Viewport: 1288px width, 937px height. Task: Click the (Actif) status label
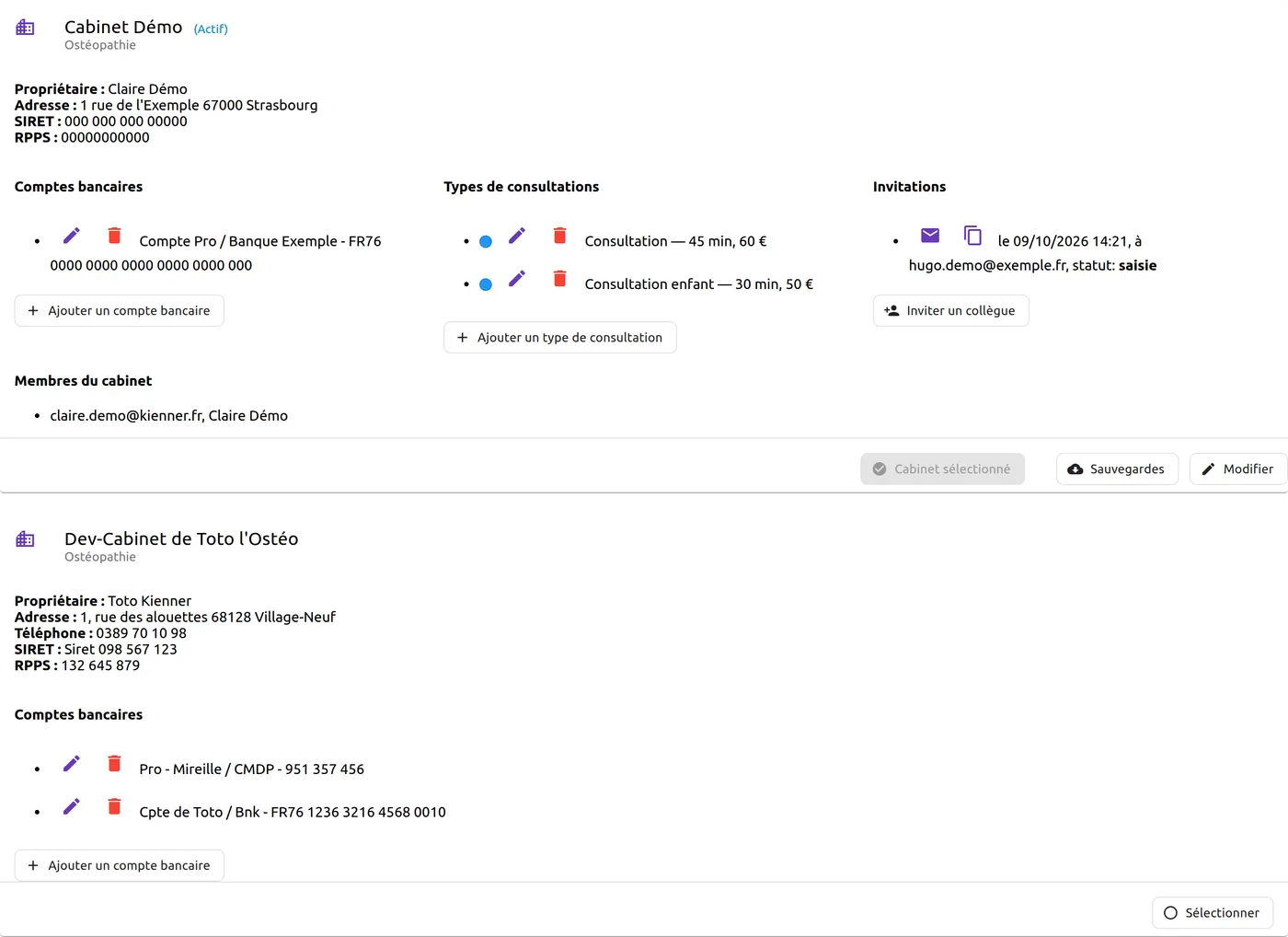[x=211, y=29]
